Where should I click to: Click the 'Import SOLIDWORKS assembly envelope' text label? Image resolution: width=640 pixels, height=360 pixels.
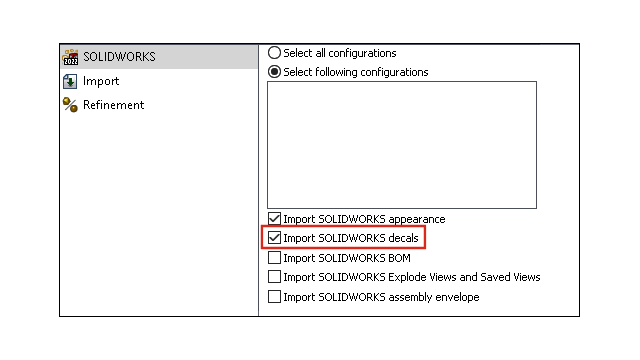381,297
